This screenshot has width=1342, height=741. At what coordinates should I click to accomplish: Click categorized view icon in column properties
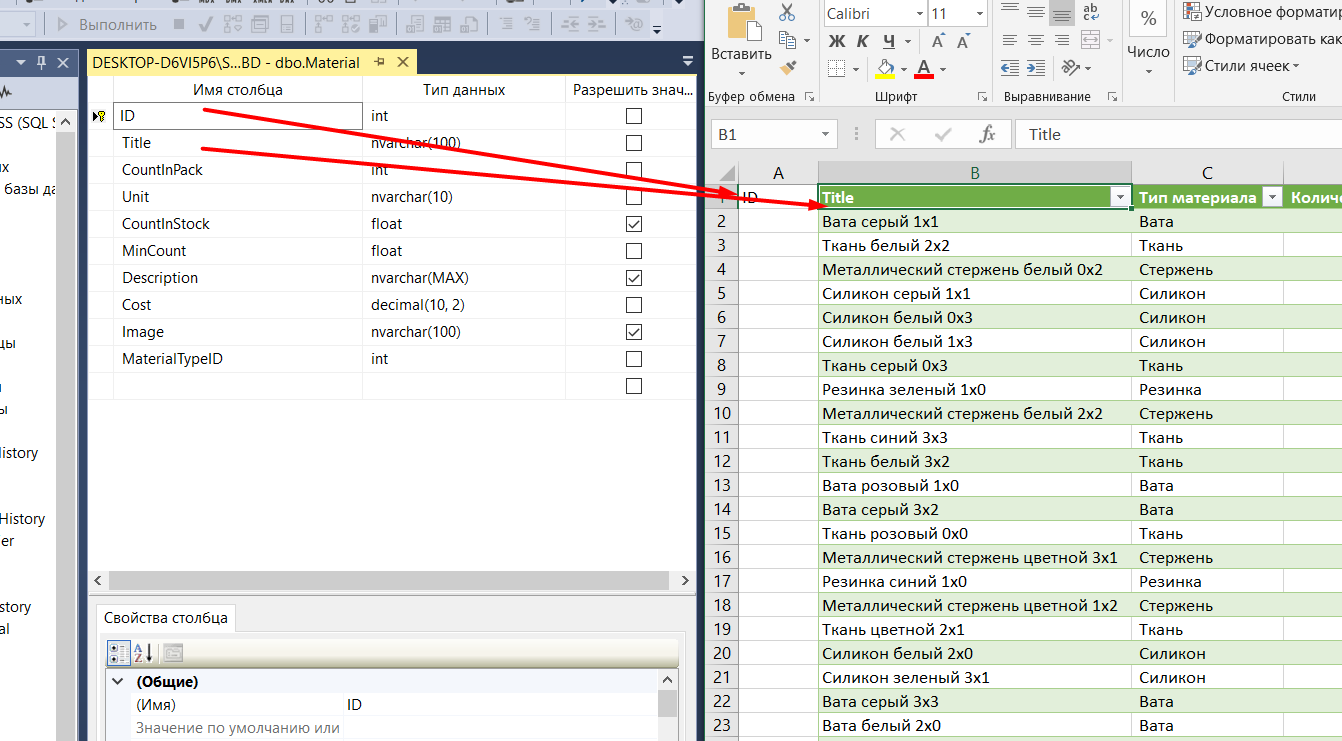point(118,653)
